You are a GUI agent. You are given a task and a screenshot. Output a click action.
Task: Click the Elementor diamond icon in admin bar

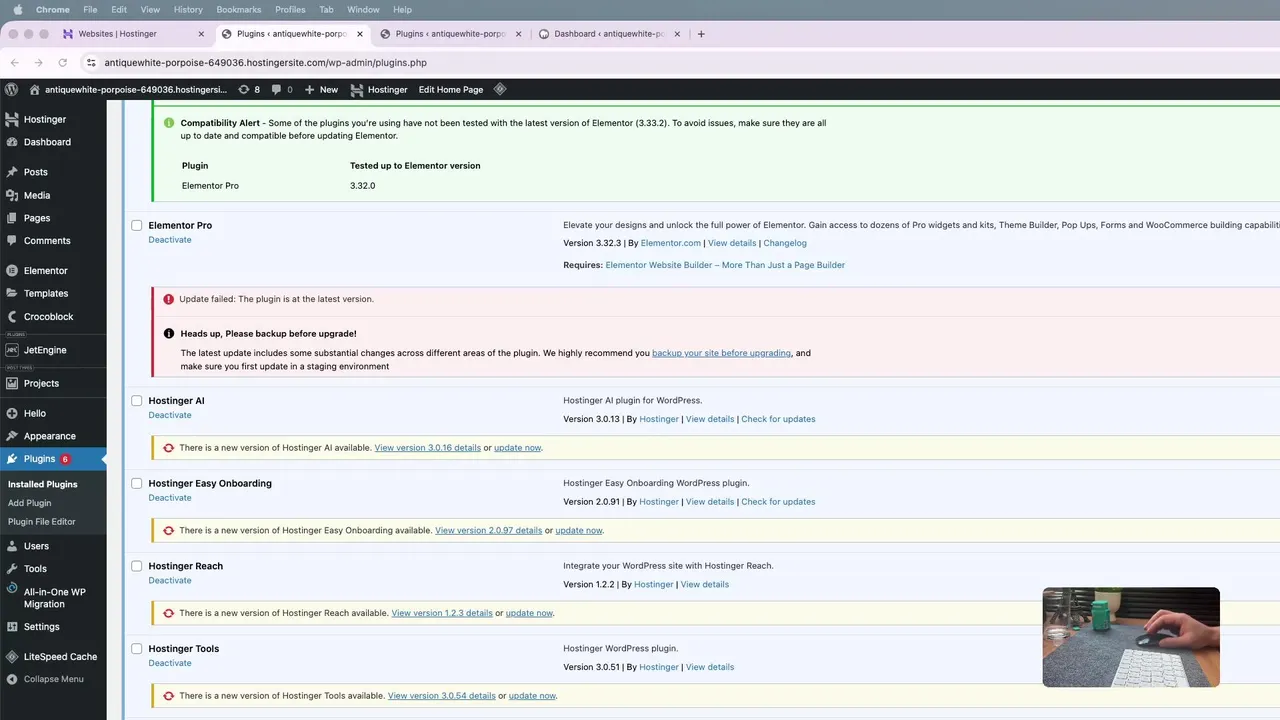pos(500,89)
